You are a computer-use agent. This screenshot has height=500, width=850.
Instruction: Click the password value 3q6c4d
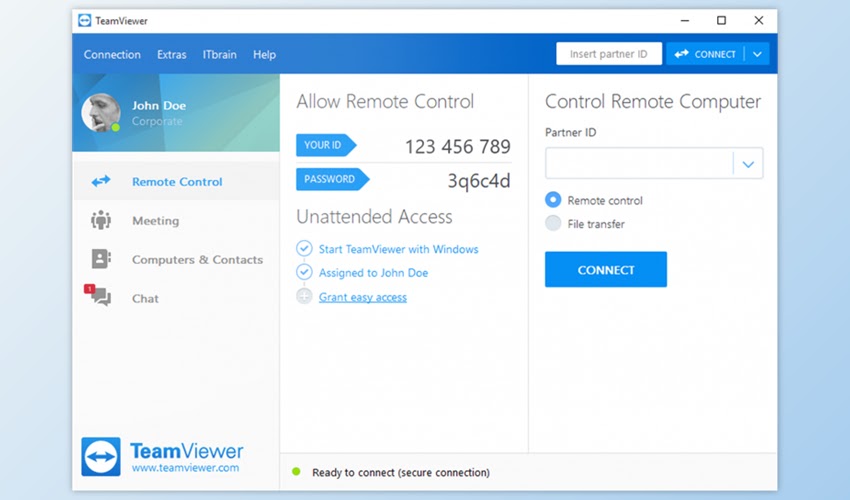click(x=479, y=181)
